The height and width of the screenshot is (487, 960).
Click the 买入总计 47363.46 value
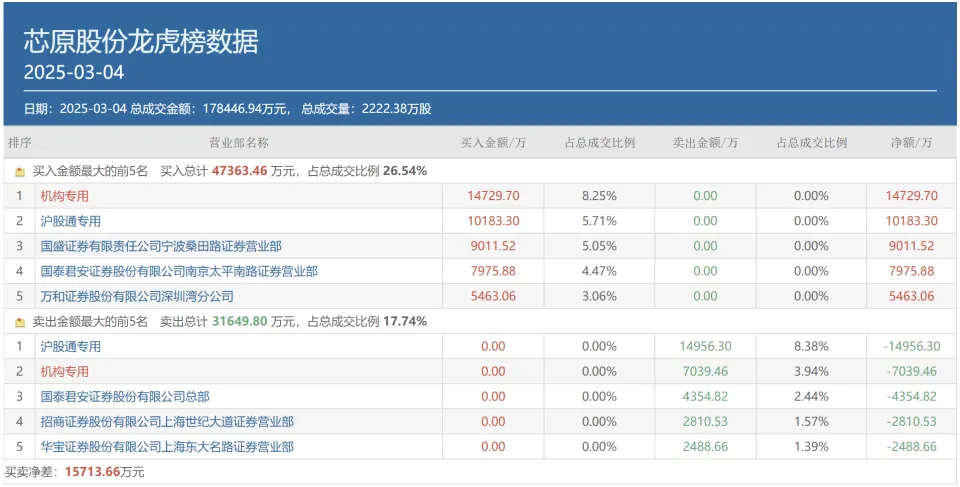point(239,171)
